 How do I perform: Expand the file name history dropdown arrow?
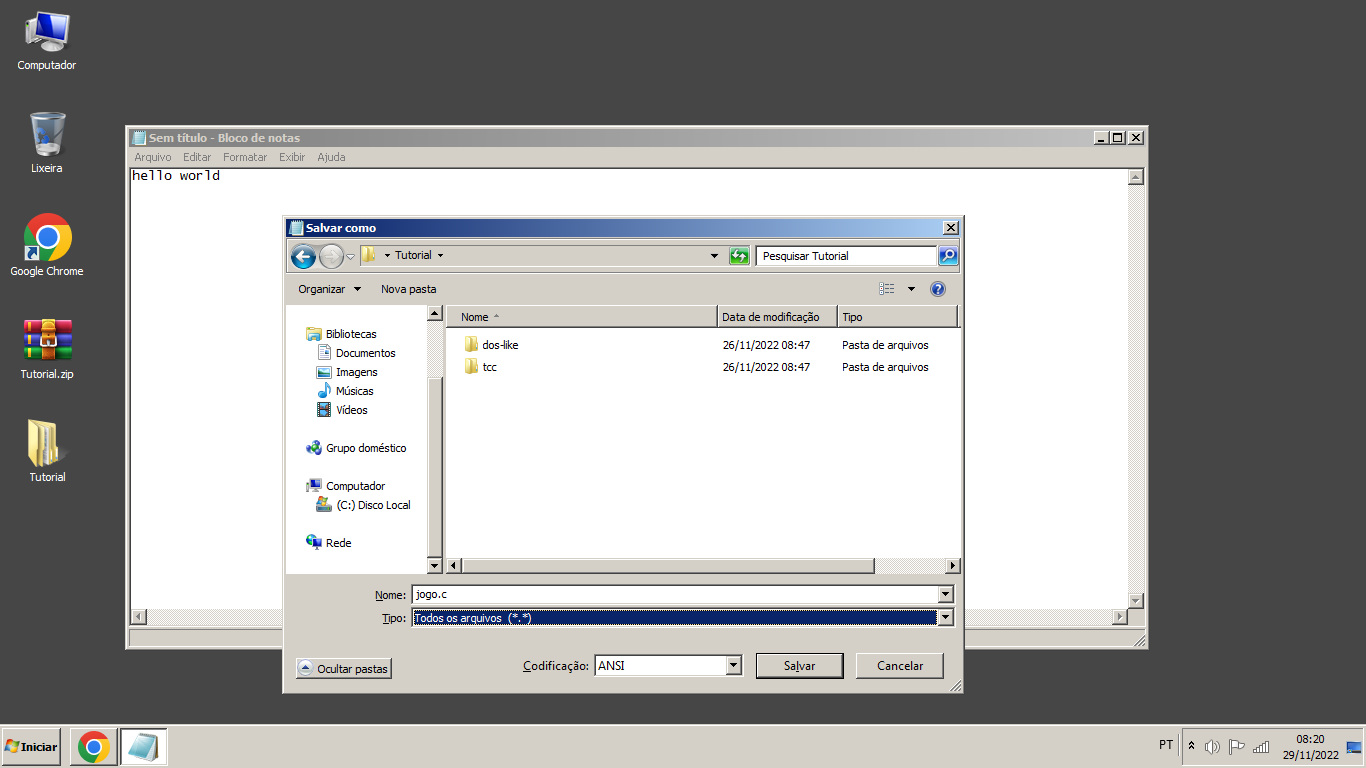(945, 595)
